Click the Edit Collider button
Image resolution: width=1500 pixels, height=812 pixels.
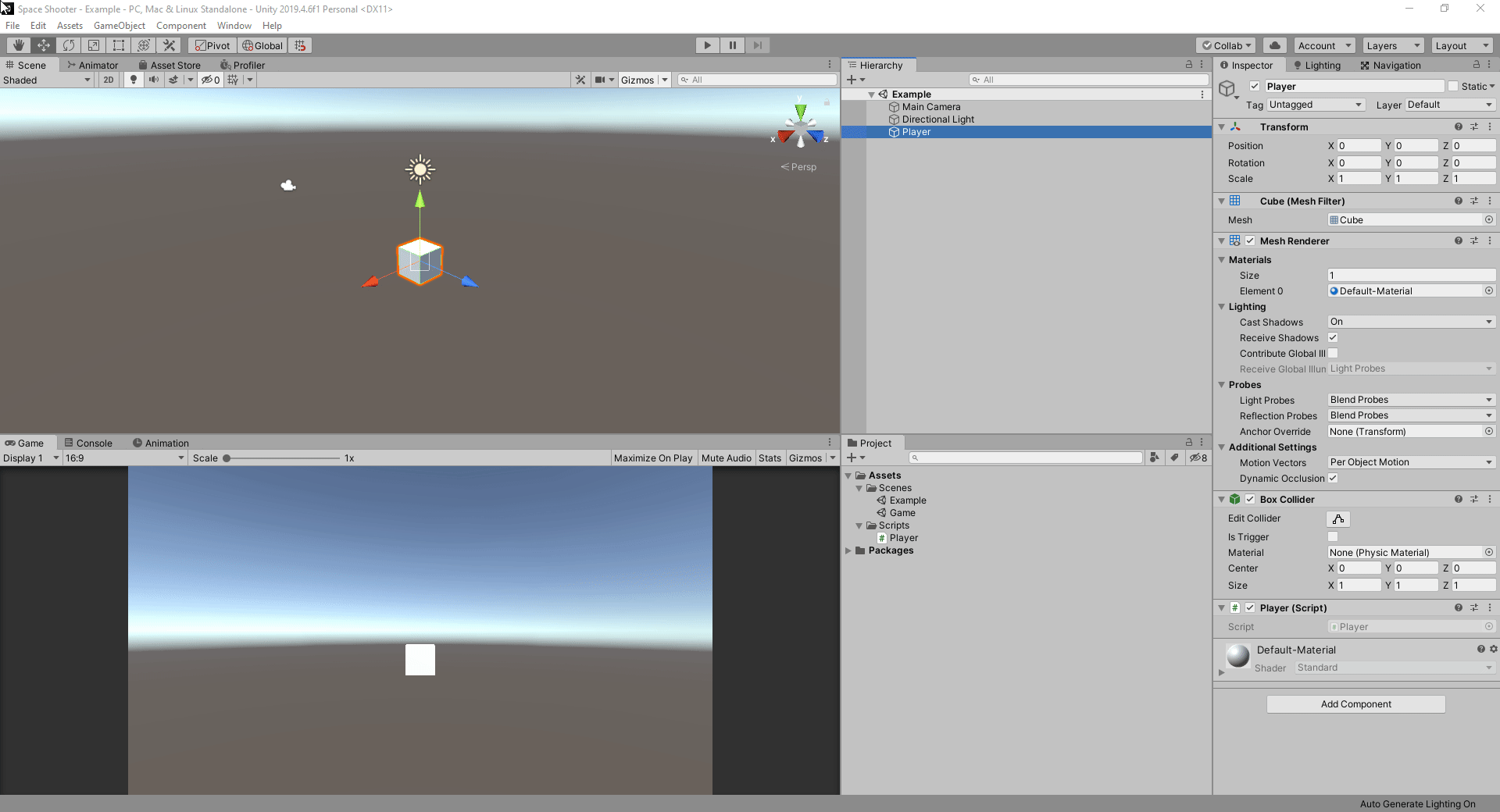tap(1338, 518)
